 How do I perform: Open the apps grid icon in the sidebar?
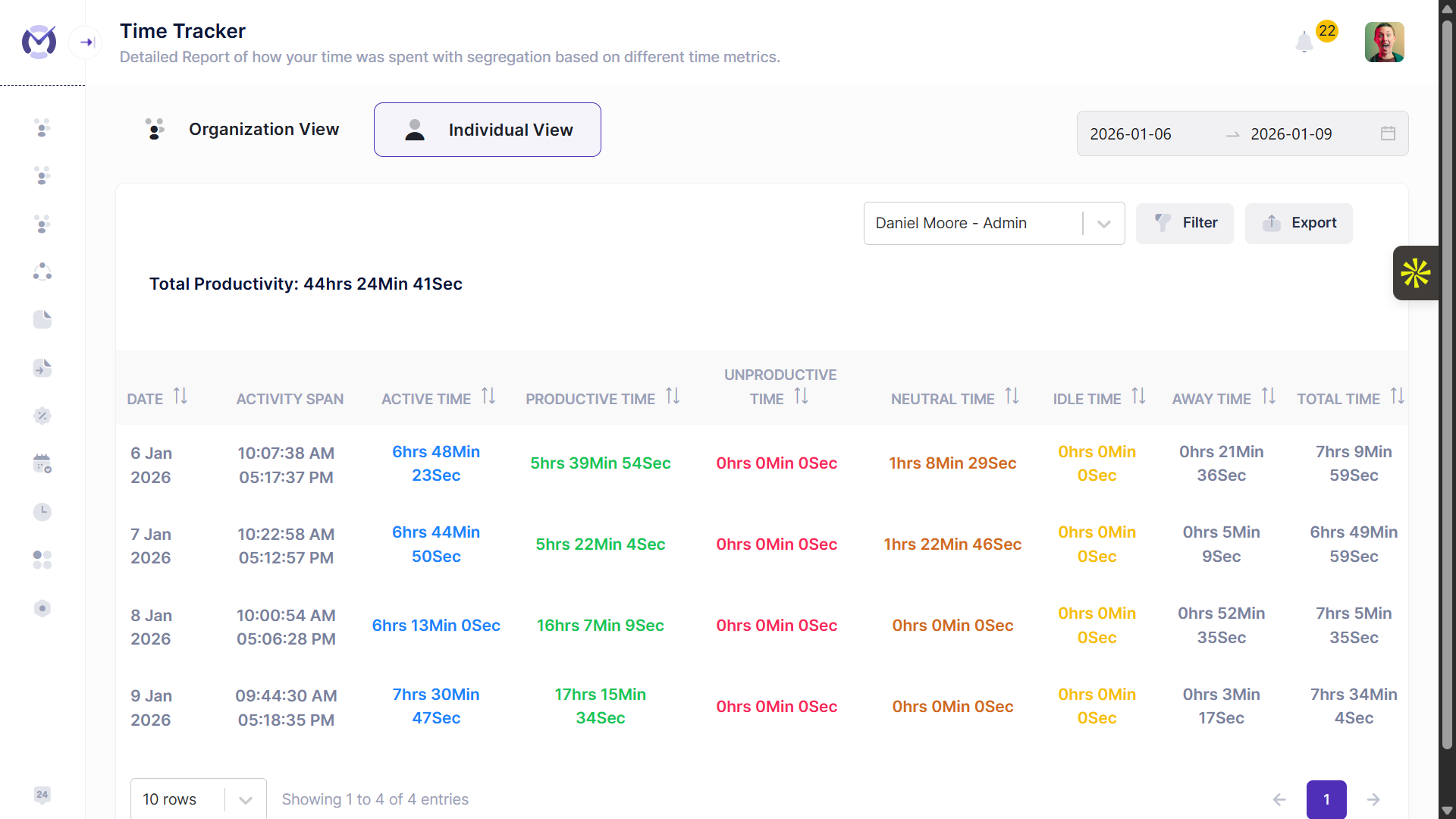coord(42,560)
